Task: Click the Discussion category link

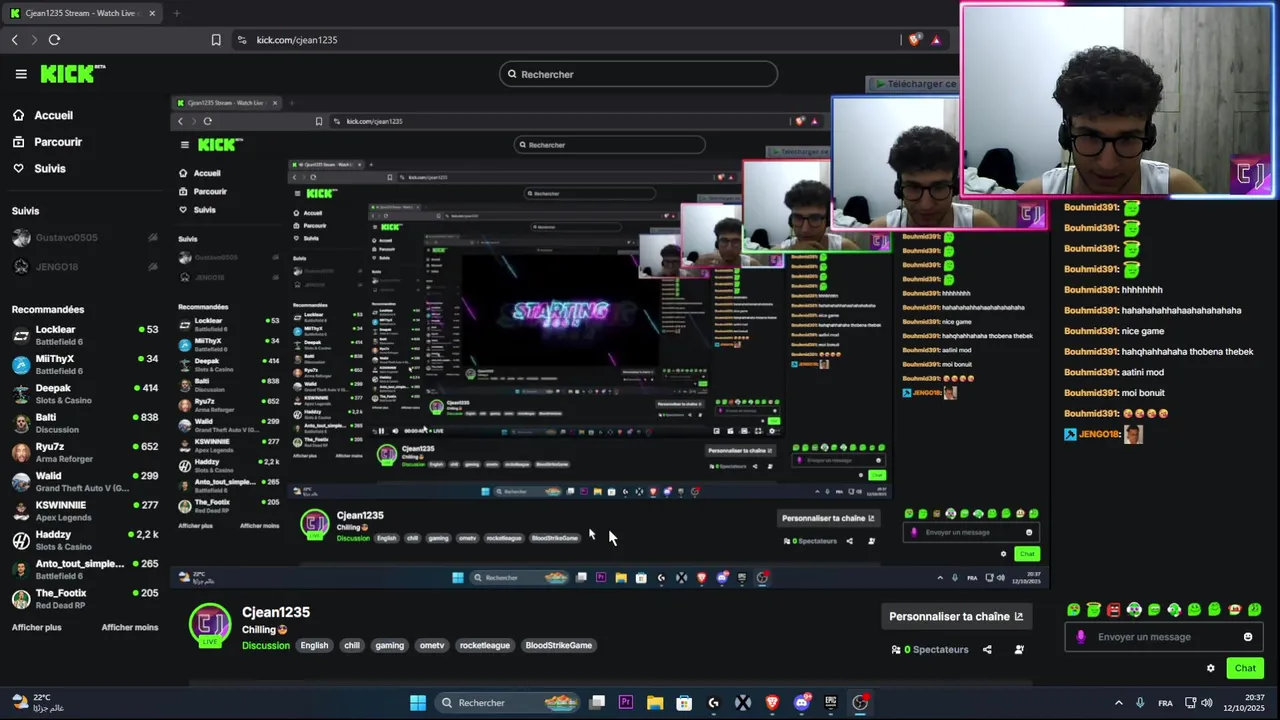Action: tap(266, 646)
